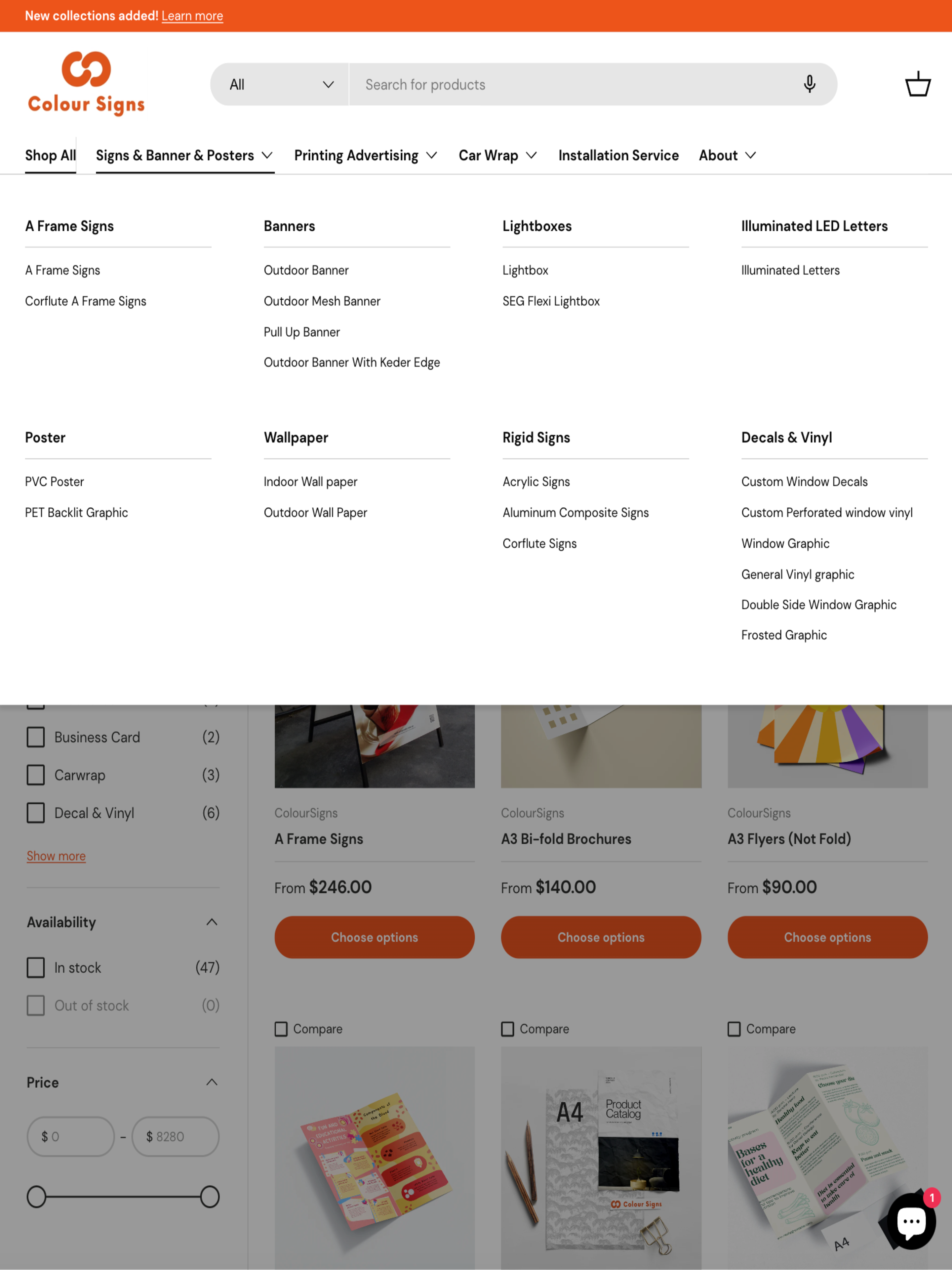Click the Search for products field
This screenshot has height=1270, width=952.
pyautogui.click(x=574, y=84)
